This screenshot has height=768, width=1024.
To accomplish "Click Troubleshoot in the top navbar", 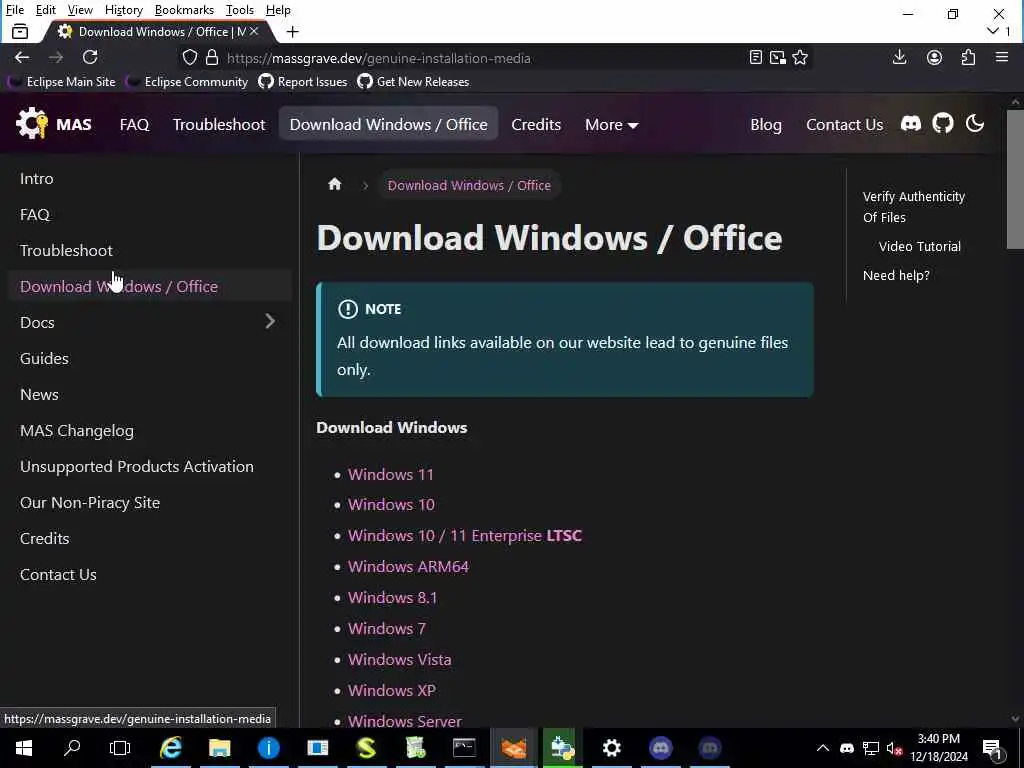I will coord(219,124).
